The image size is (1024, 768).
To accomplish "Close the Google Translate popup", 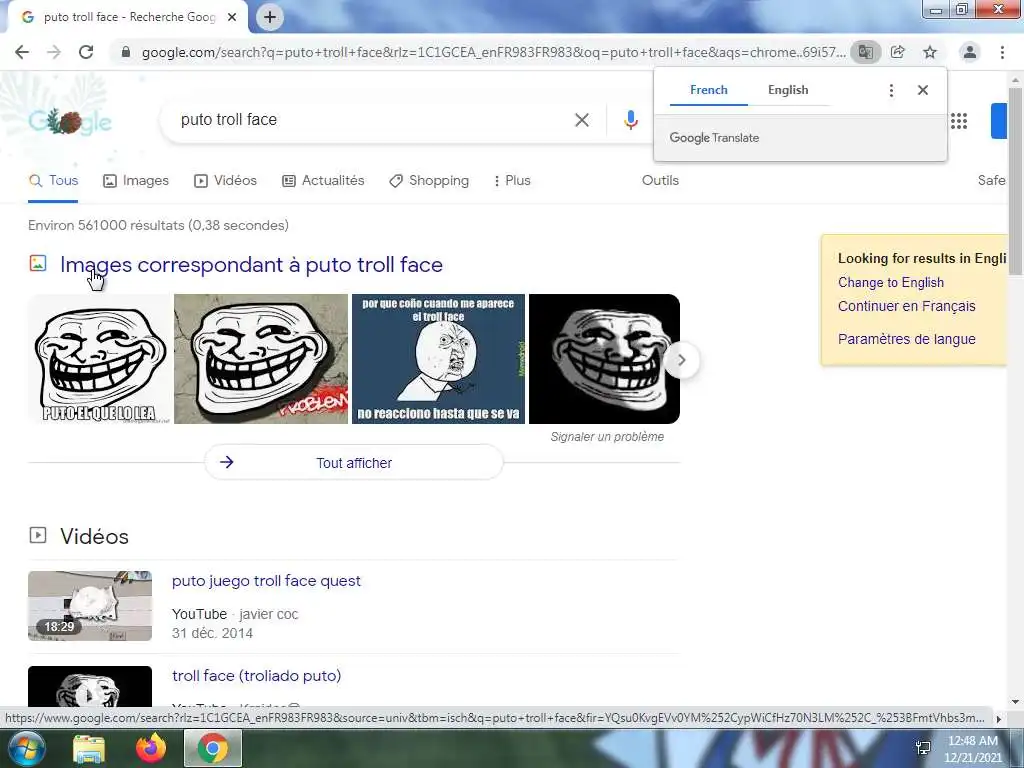I will [923, 90].
